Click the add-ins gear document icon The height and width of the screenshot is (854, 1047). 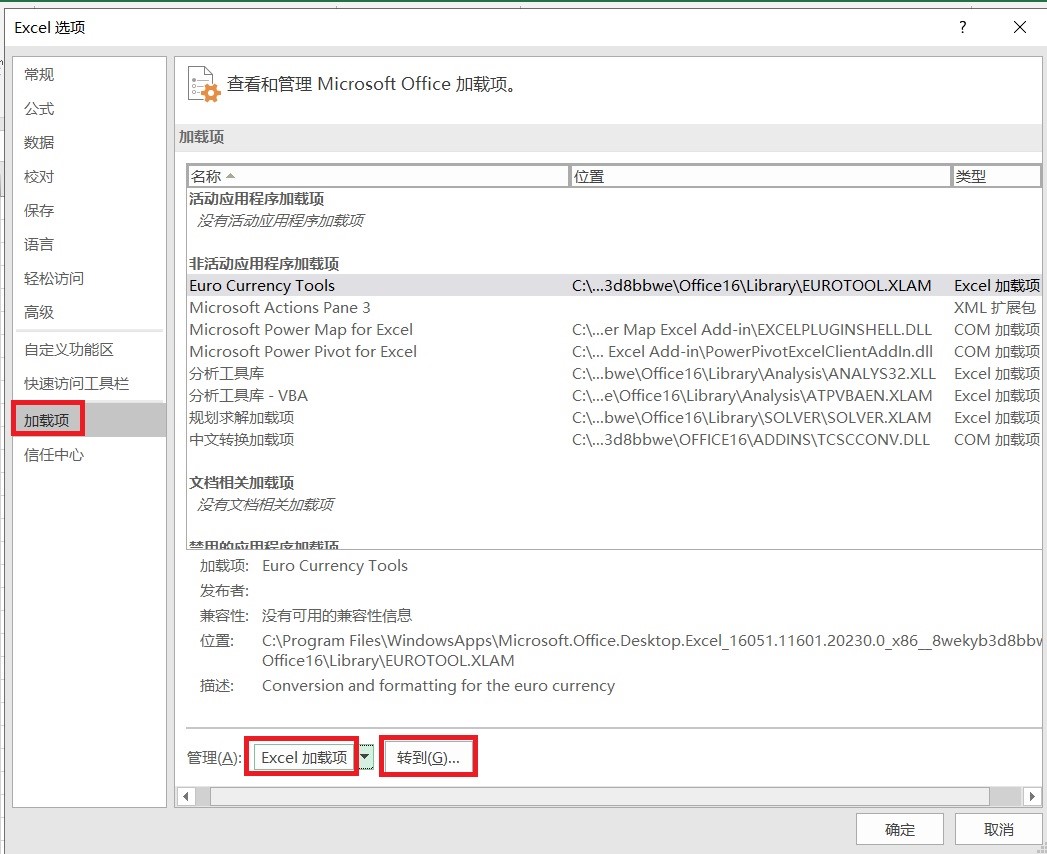tap(203, 85)
